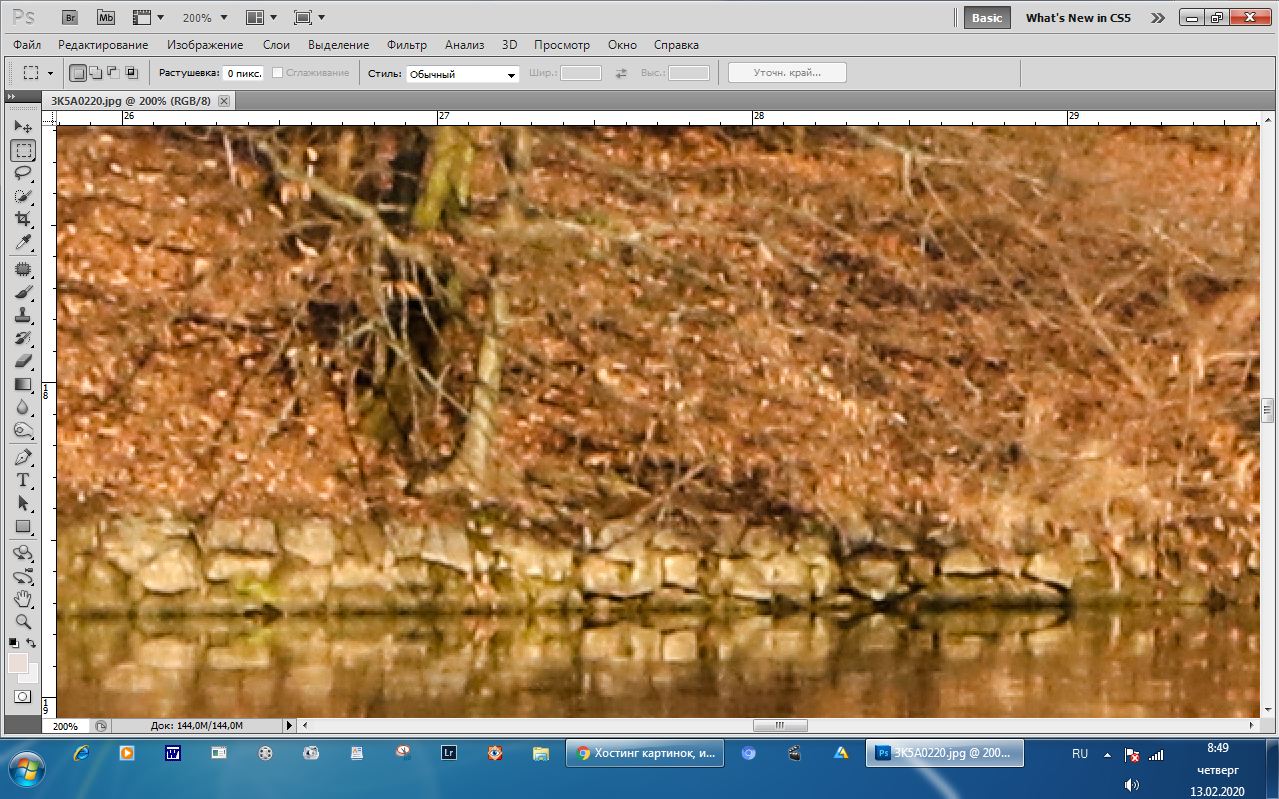Open the Фильтр menu

click(x=406, y=45)
